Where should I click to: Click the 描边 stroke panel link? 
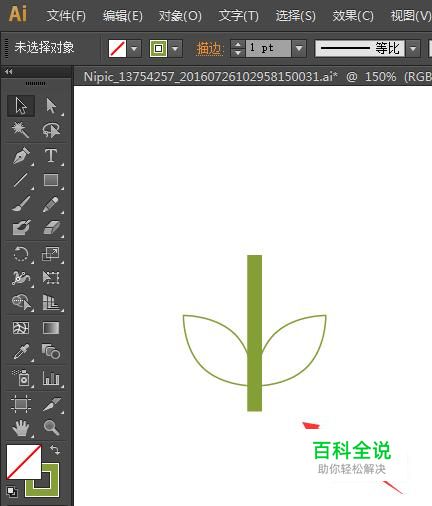coord(209,49)
